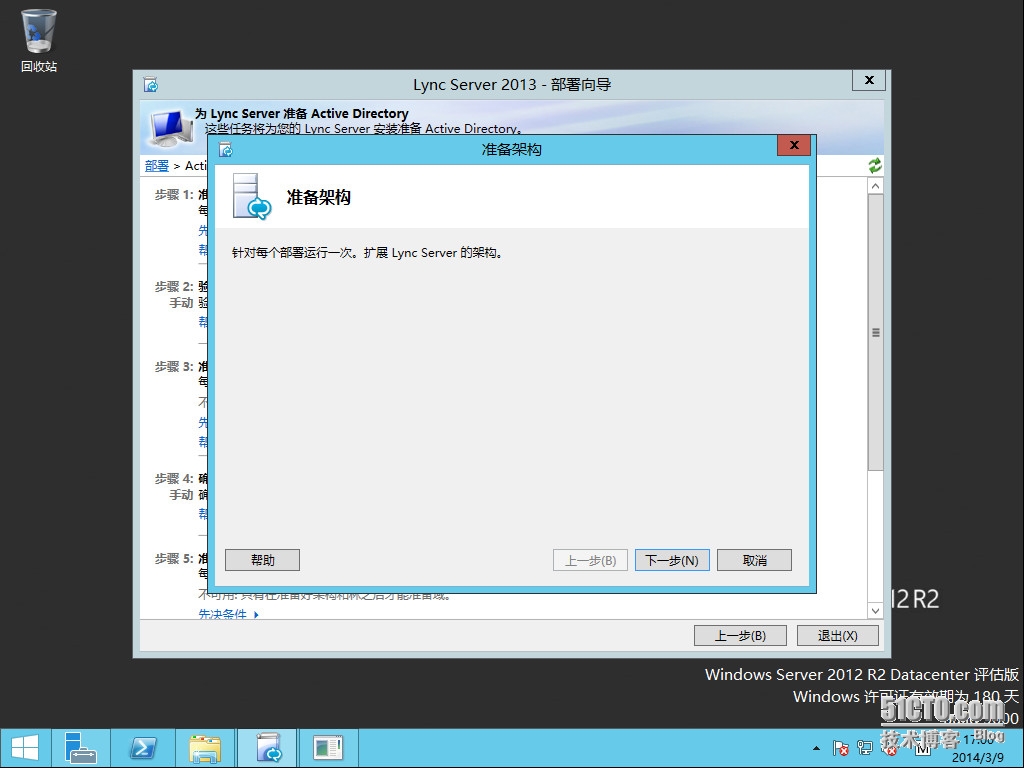The width and height of the screenshot is (1024, 768).
Task: Click the network tray icon
Action: click(x=865, y=748)
